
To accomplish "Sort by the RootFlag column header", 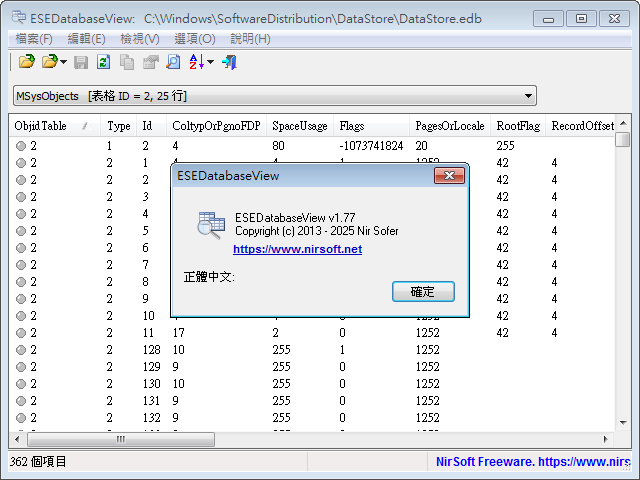I will pyautogui.click(x=518, y=126).
